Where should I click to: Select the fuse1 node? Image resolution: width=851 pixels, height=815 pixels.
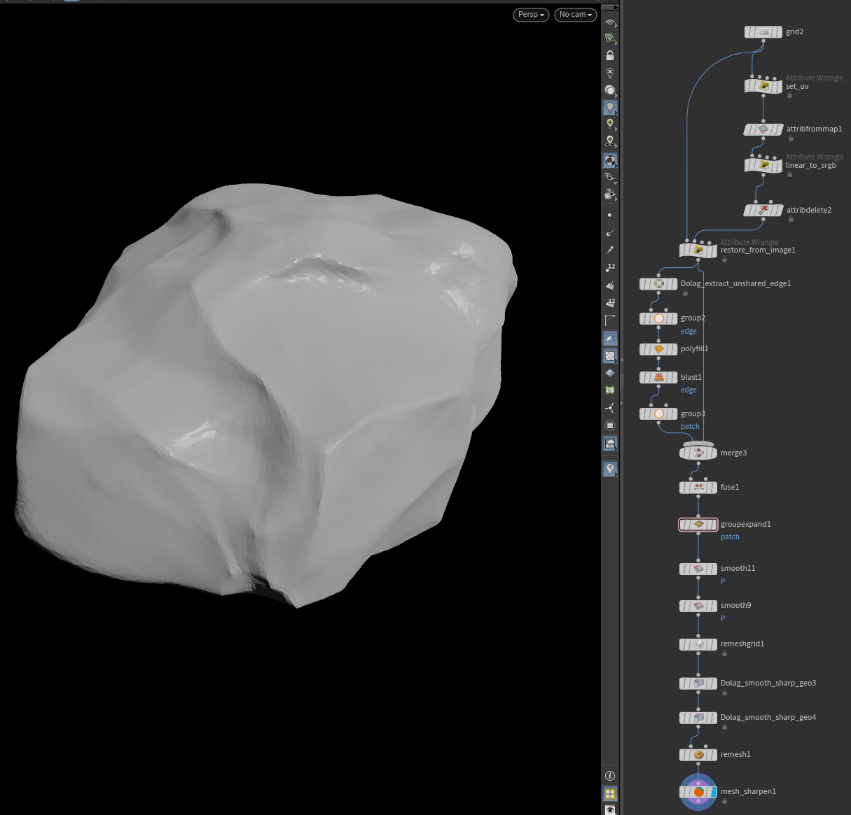(698, 487)
